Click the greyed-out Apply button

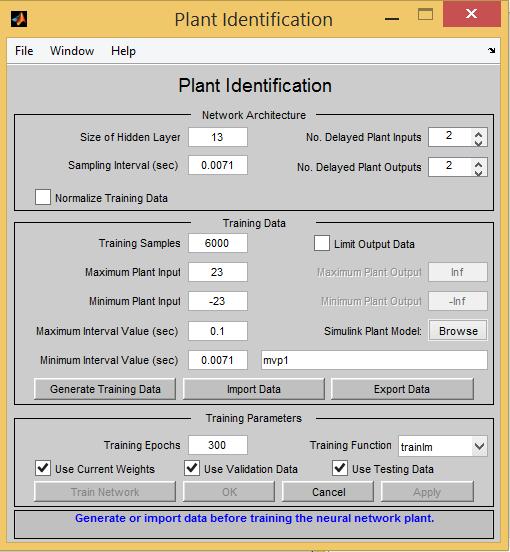tap(427, 491)
